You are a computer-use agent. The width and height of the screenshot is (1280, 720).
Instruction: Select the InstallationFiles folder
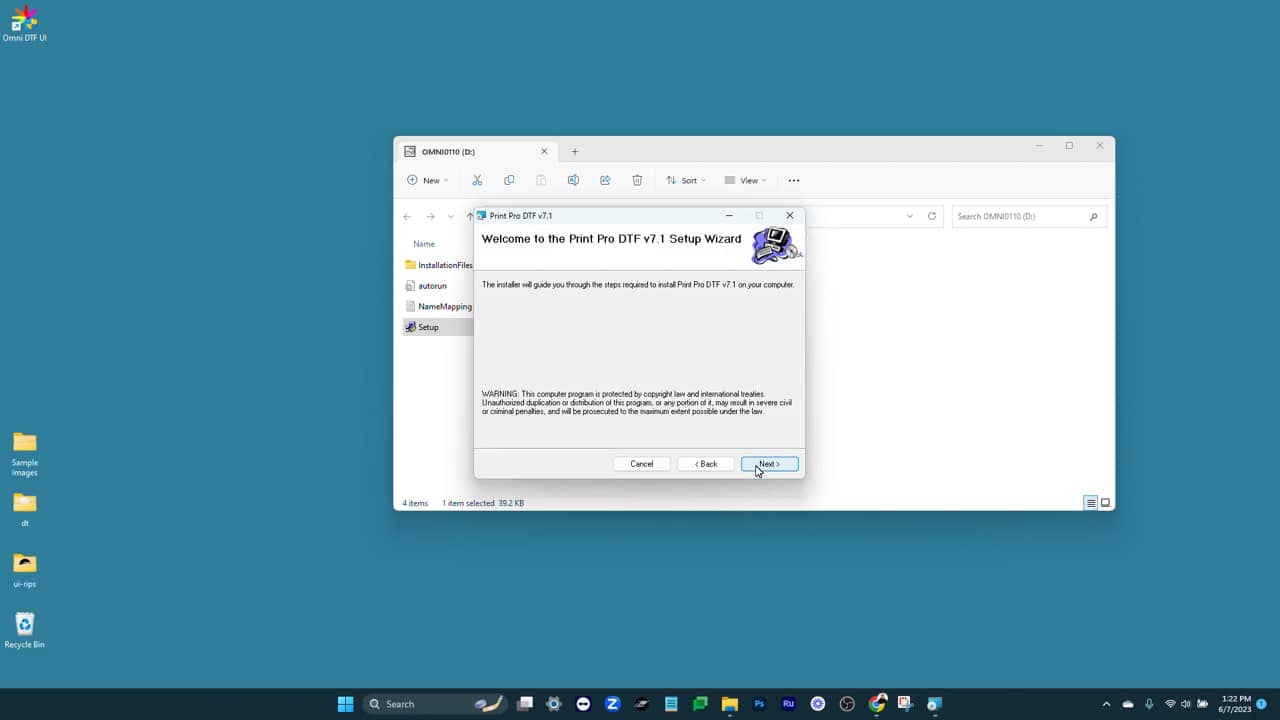tap(439, 265)
